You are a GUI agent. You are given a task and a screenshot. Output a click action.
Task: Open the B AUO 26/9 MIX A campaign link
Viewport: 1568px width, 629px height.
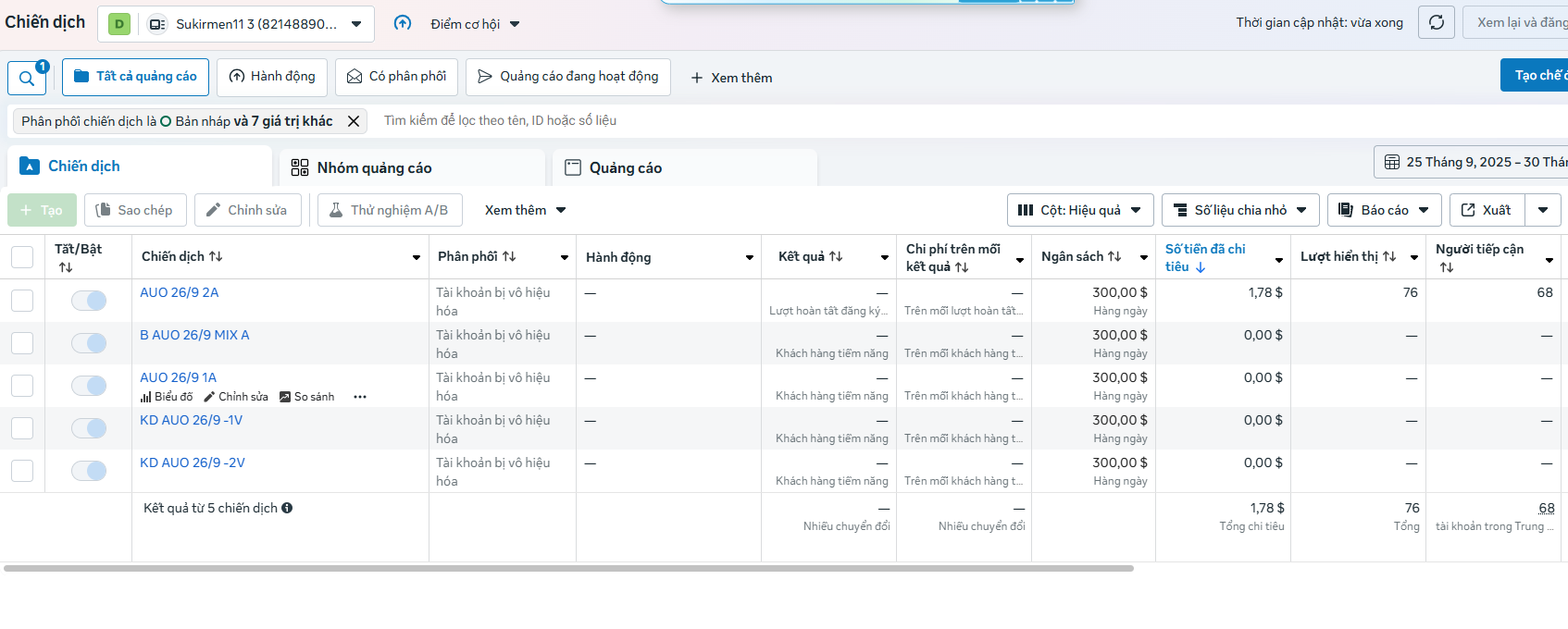194,335
